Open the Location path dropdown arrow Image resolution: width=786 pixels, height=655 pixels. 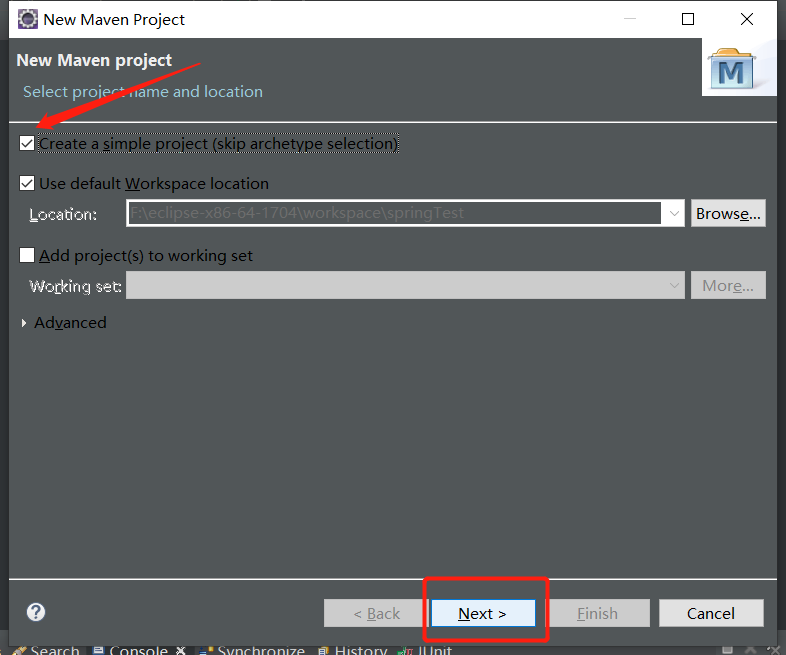674,213
